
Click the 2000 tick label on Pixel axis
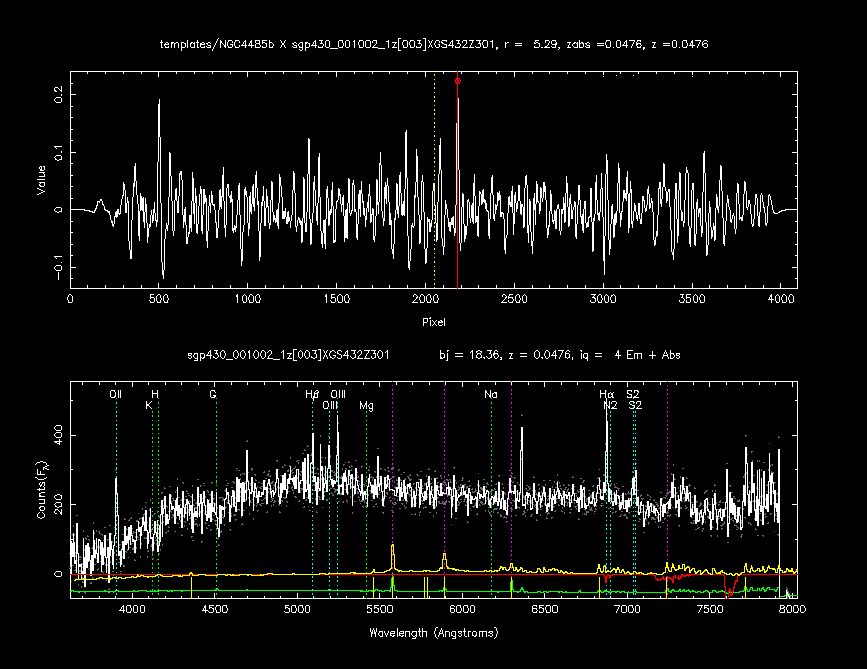425,300
